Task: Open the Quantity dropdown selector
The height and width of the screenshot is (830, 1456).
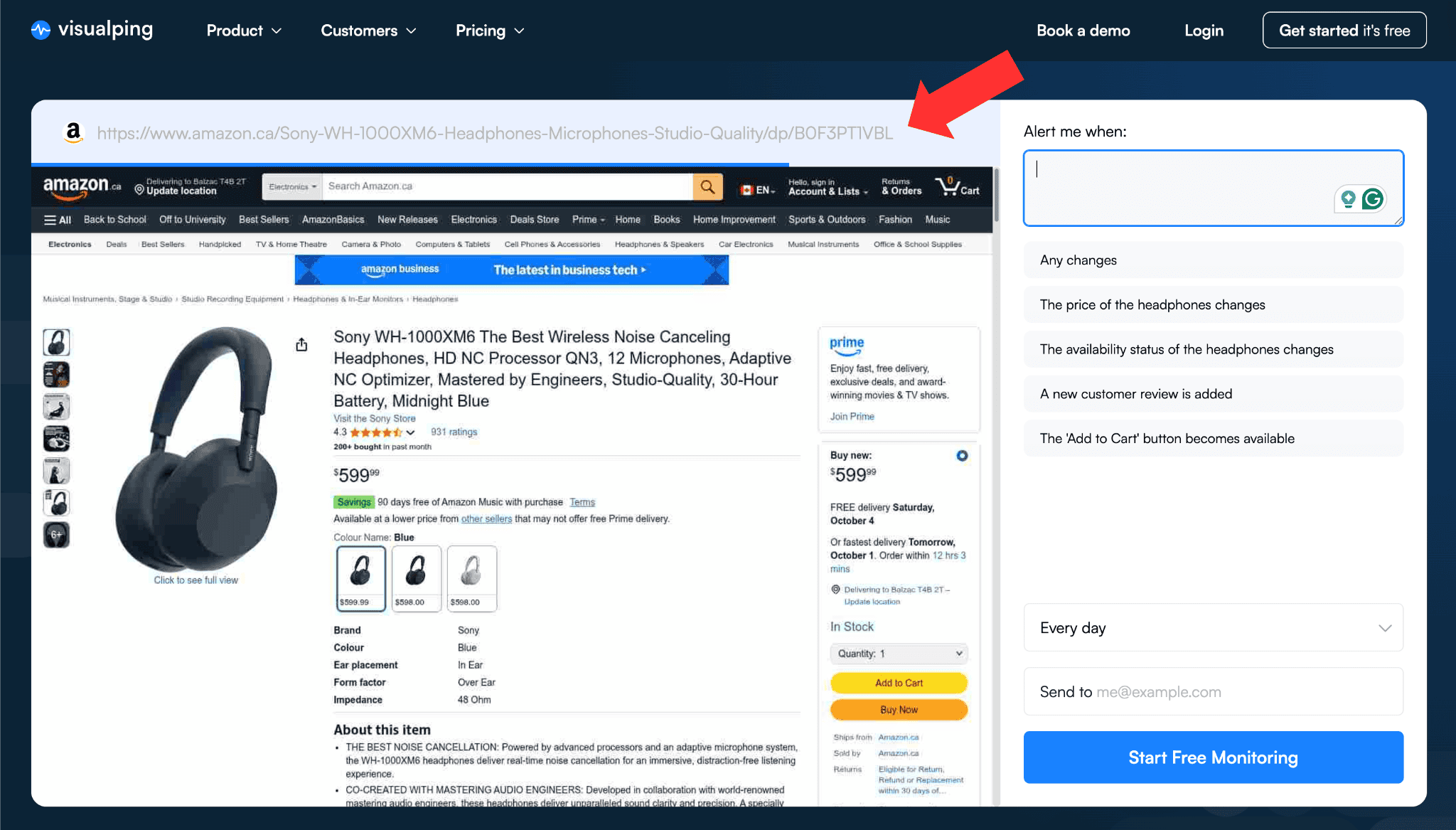Action: (899, 654)
